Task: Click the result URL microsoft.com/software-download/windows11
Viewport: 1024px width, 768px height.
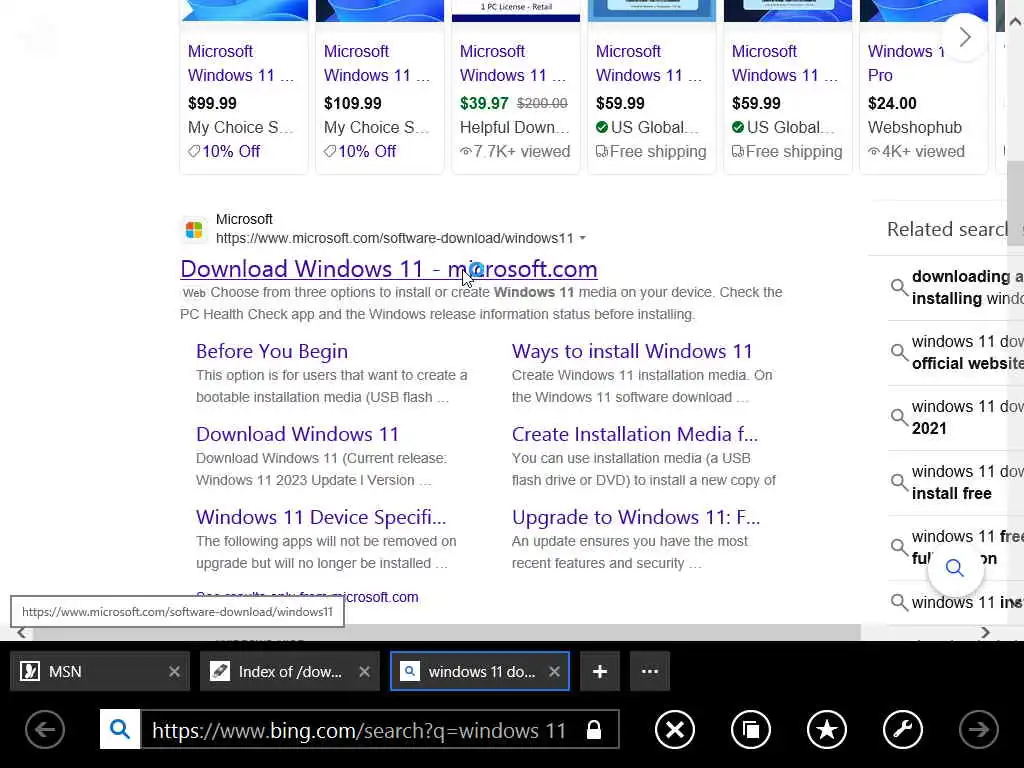Action: 394,238
